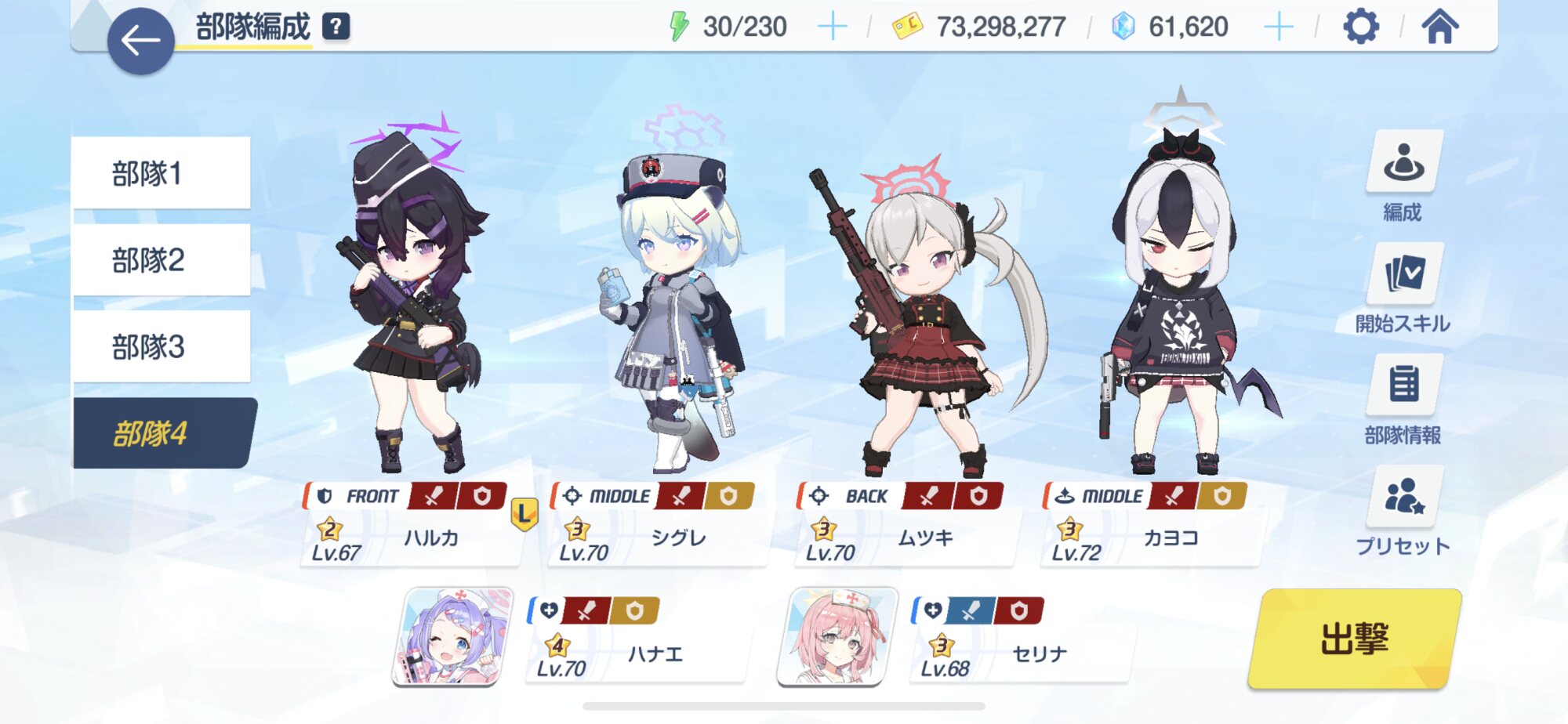The width and height of the screenshot is (1568, 724).
Task: Open the 部隊情報 squad info icon
Action: click(1403, 385)
